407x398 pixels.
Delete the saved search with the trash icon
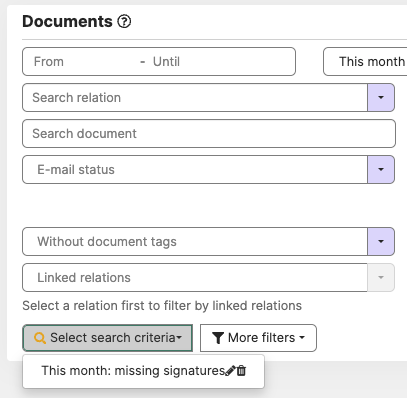(x=241, y=371)
